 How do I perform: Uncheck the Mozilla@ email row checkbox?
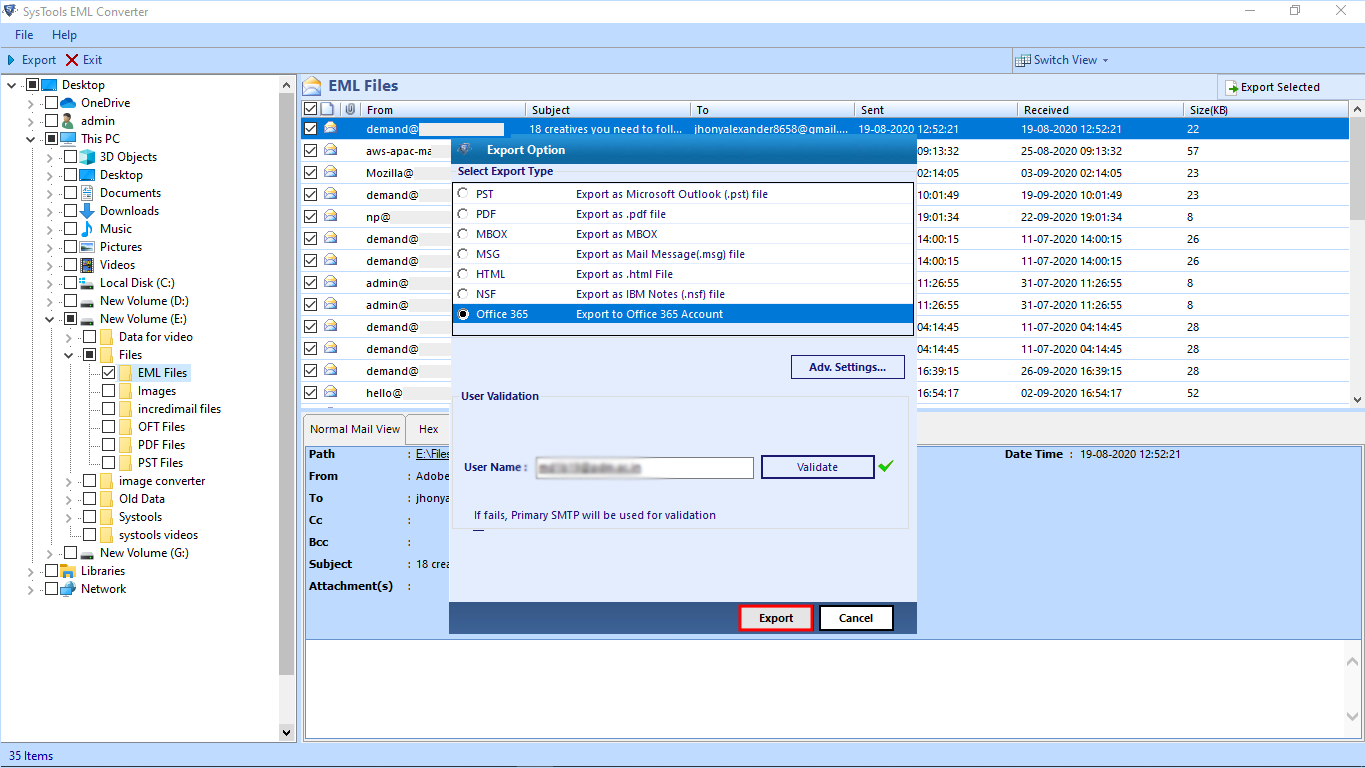pyautogui.click(x=310, y=172)
